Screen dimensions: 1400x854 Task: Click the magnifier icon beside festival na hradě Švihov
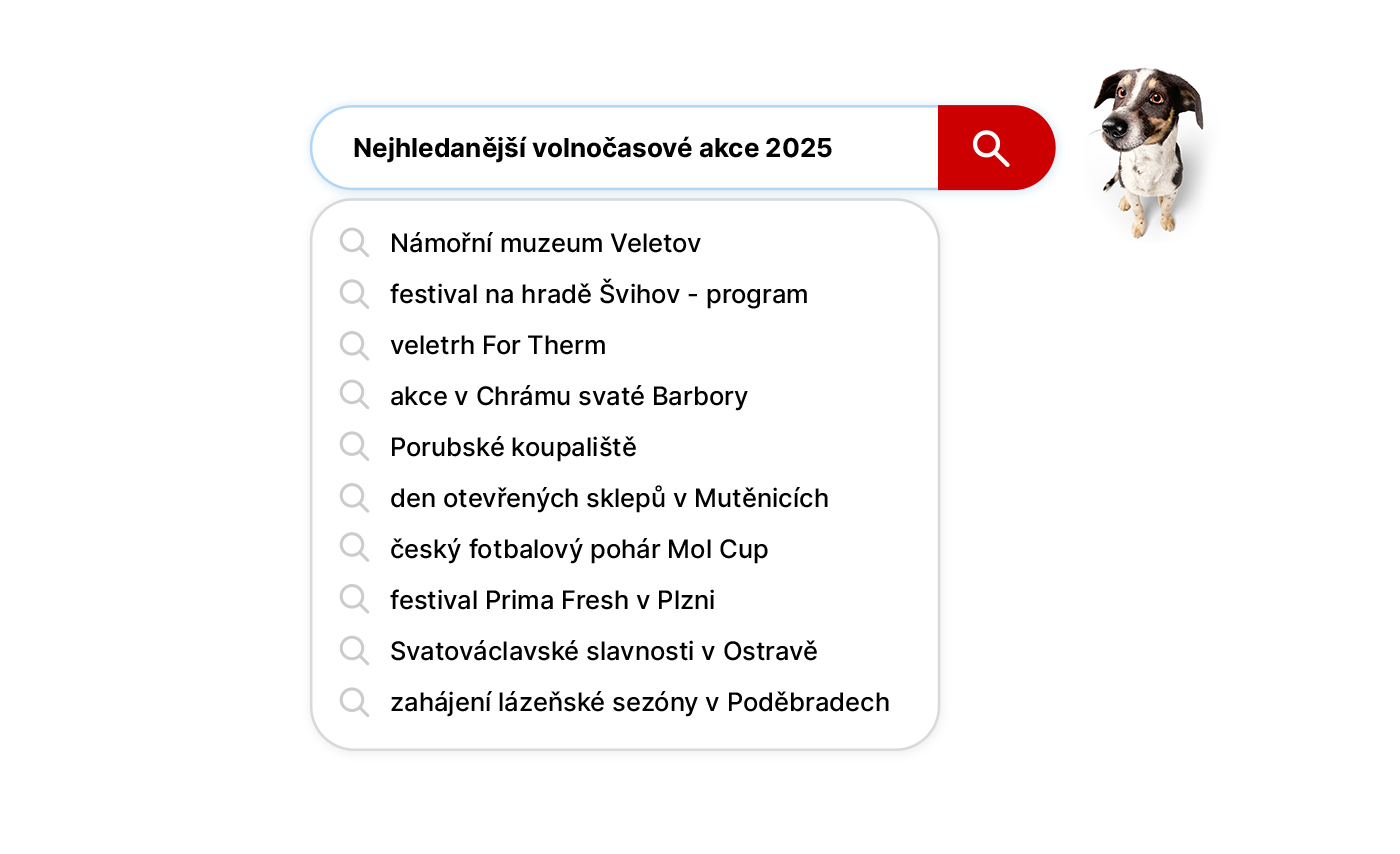click(354, 294)
